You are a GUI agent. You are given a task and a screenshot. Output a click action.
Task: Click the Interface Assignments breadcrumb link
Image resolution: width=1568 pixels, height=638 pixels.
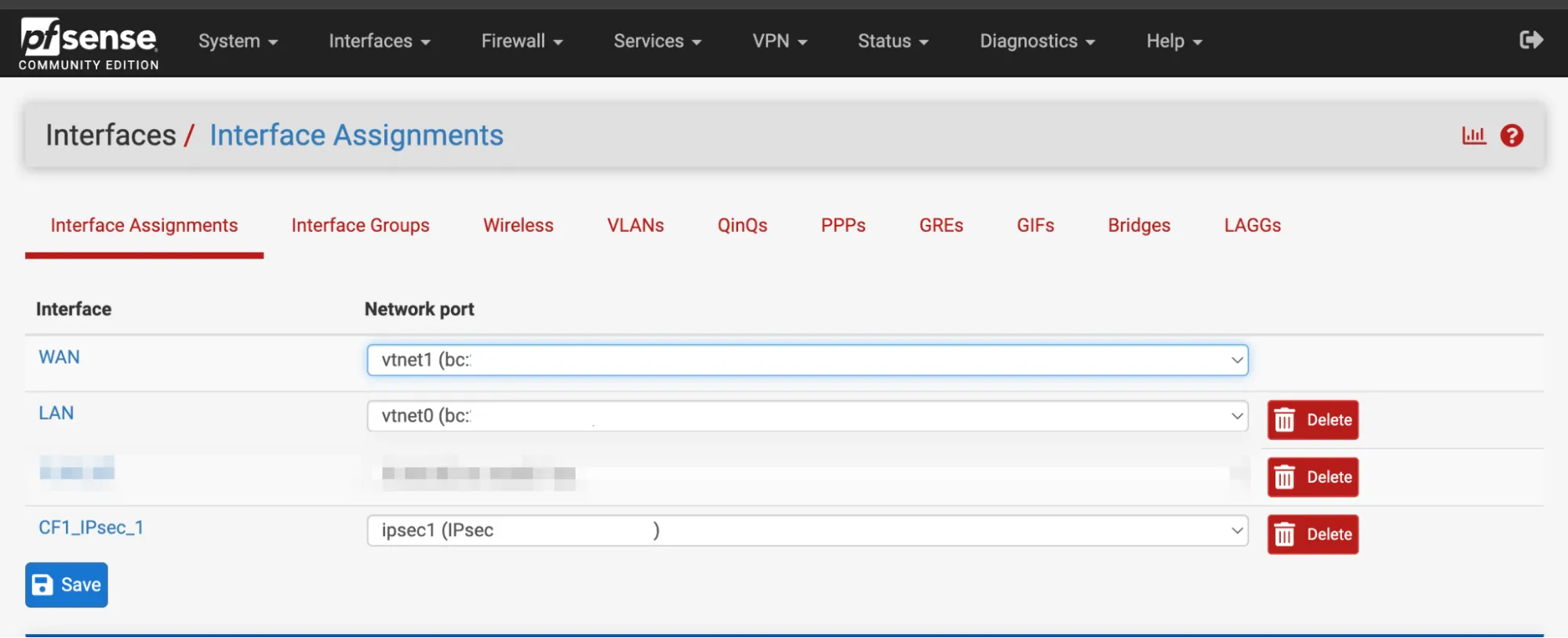(356, 136)
